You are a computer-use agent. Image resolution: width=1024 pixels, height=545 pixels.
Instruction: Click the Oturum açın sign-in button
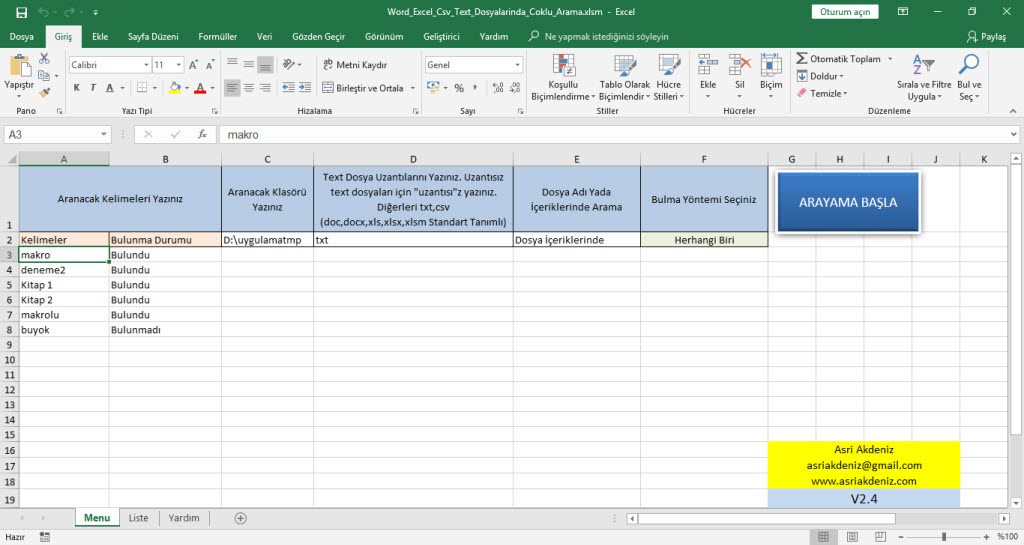pos(846,12)
